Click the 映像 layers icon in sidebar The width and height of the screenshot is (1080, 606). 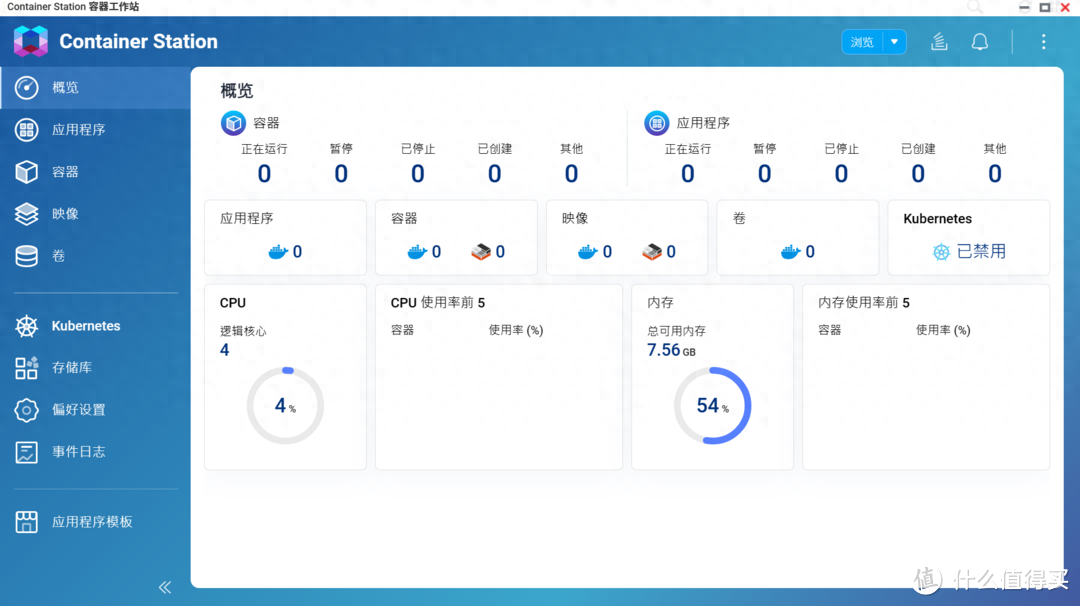tap(27, 214)
